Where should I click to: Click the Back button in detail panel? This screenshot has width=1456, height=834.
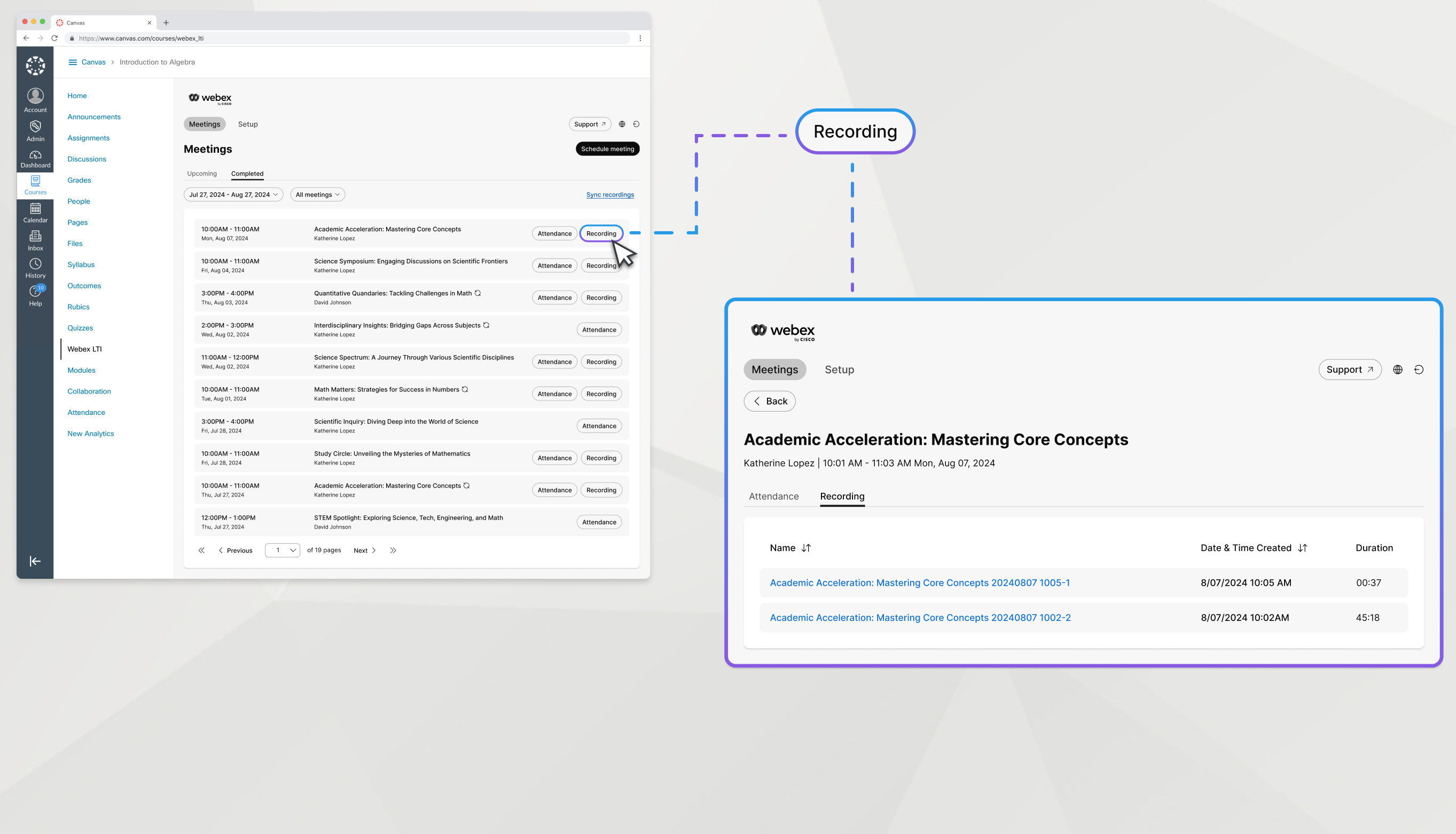click(770, 400)
